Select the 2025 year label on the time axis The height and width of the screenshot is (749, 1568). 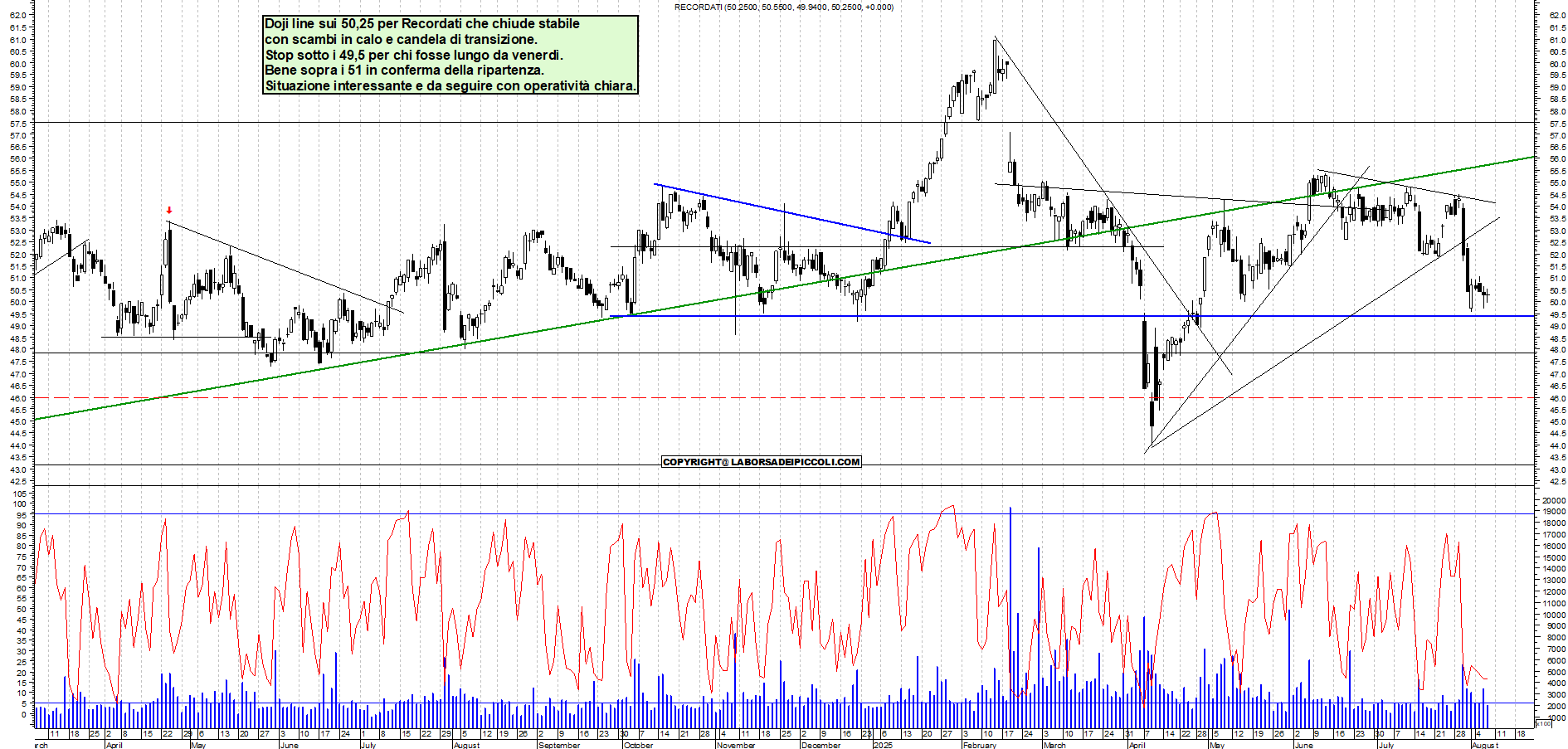883,745
